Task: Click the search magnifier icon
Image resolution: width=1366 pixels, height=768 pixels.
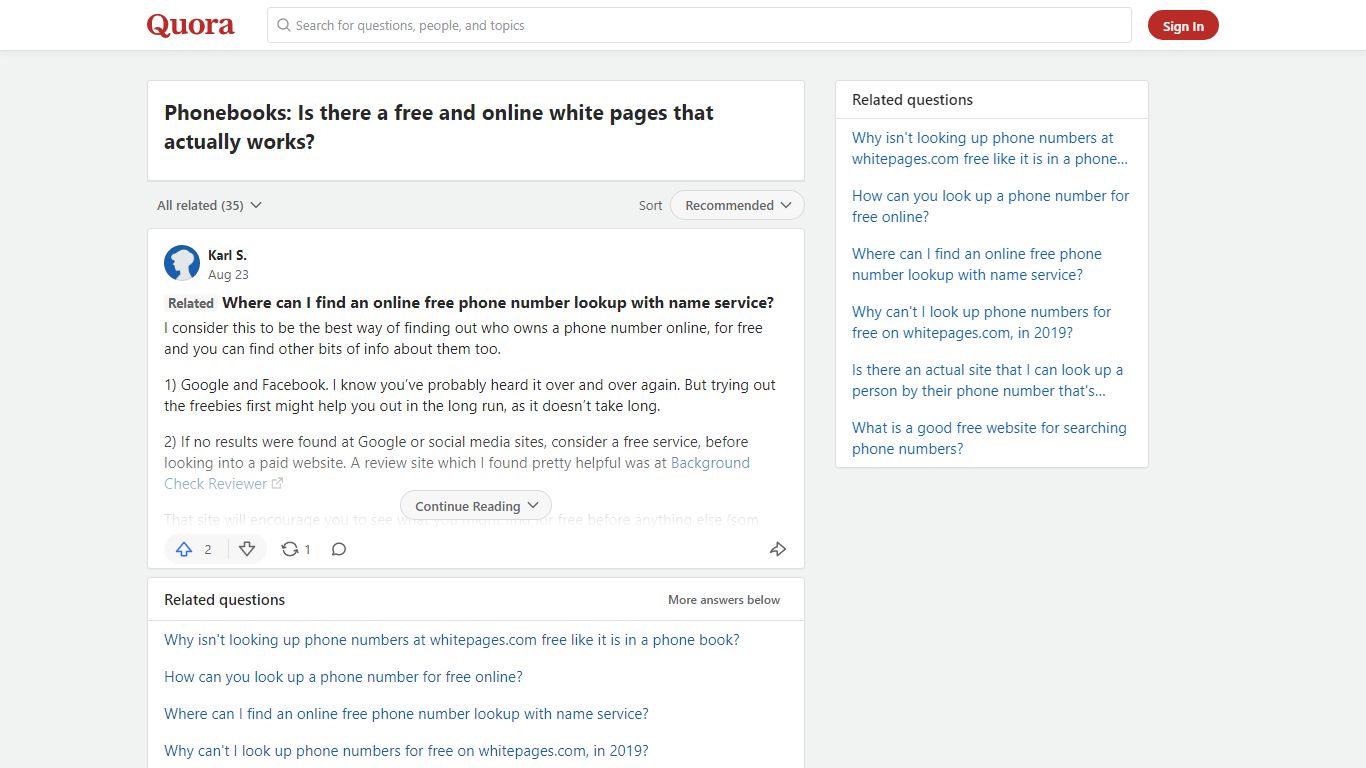Action: pyautogui.click(x=284, y=25)
